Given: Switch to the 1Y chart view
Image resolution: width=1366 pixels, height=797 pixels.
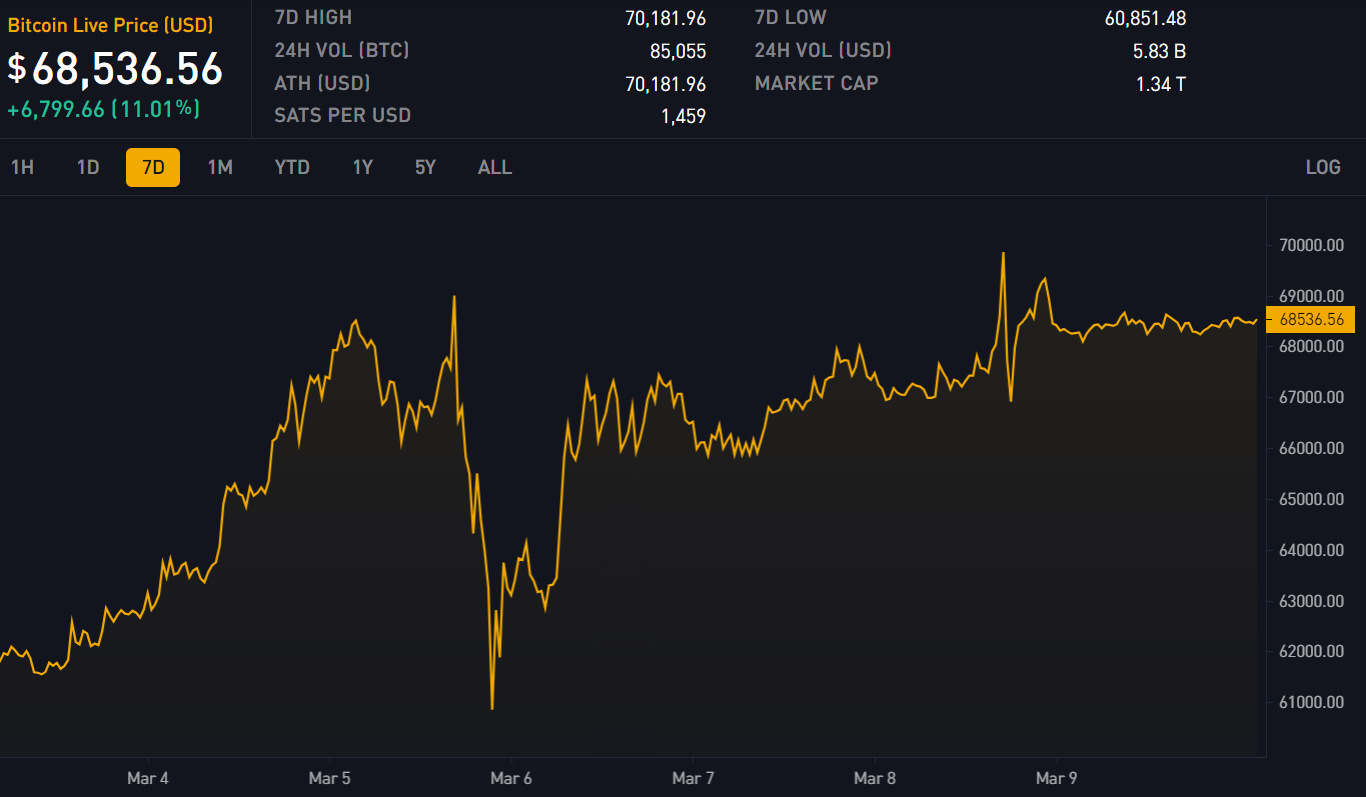Looking at the screenshot, I should point(363,167).
